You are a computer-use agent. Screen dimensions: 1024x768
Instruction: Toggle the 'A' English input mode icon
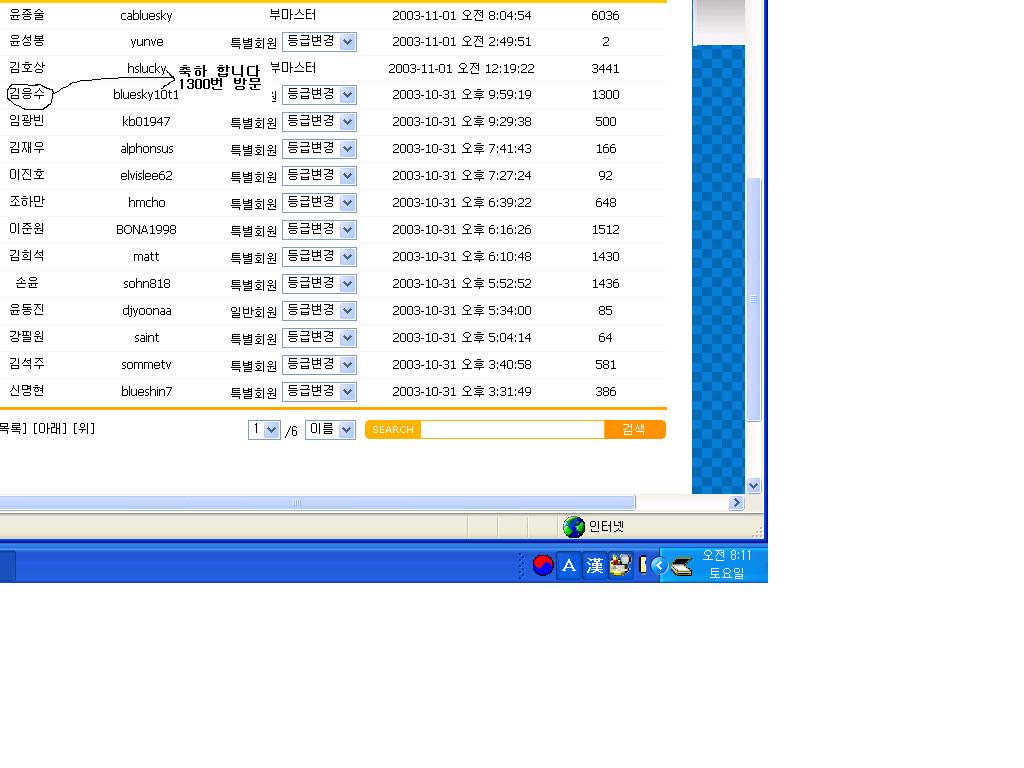[x=569, y=566]
